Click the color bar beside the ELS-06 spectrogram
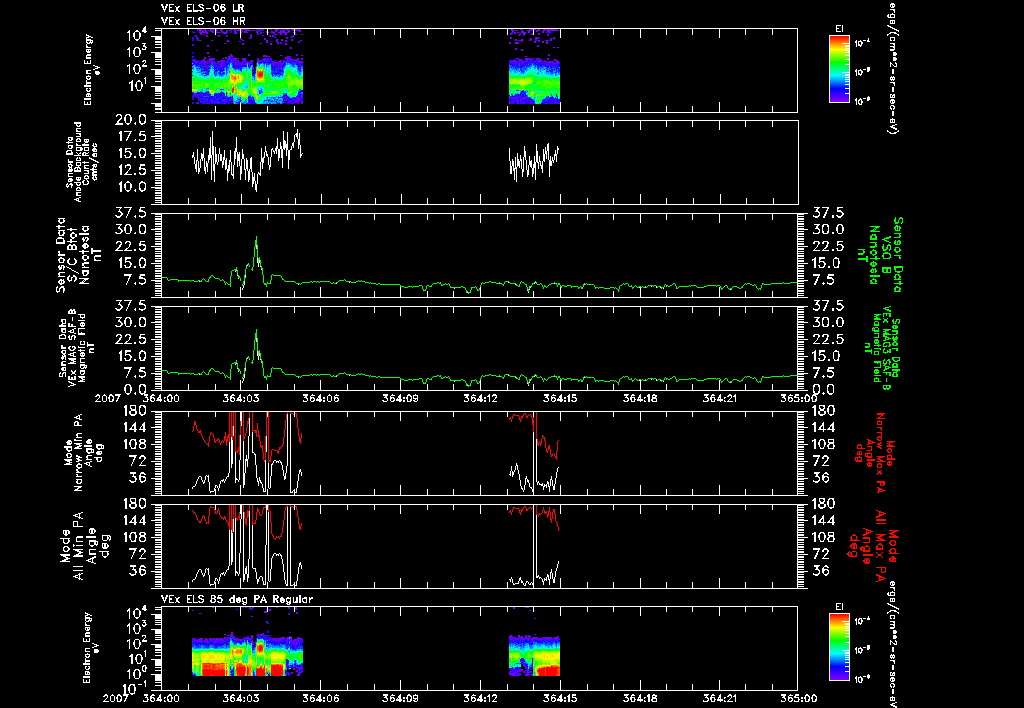Screen dimensions: 1024x708 click(839, 69)
